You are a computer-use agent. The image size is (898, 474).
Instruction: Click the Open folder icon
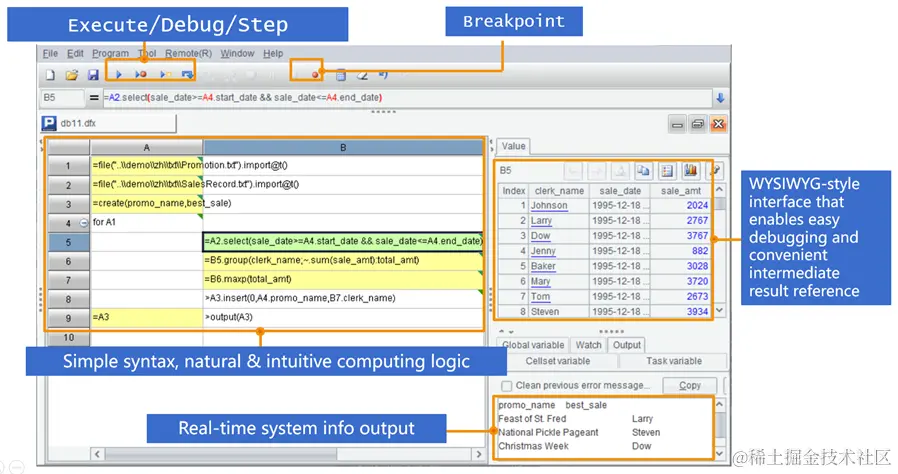coord(72,74)
